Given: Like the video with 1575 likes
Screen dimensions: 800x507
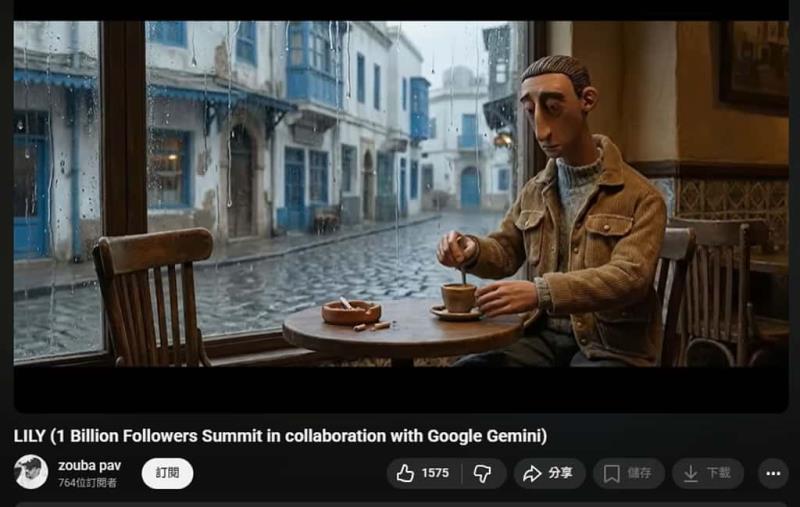Looking at the screenshot, I should (424, 473).
